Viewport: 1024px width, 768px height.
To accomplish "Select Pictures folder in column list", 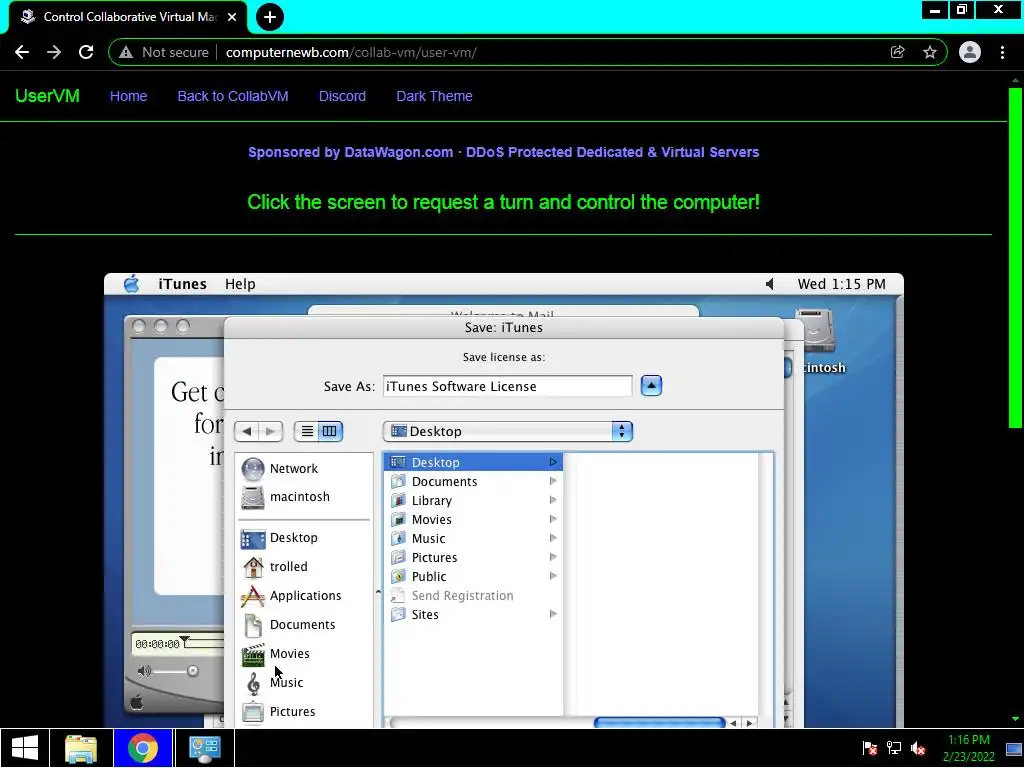I will click(473, 557).
